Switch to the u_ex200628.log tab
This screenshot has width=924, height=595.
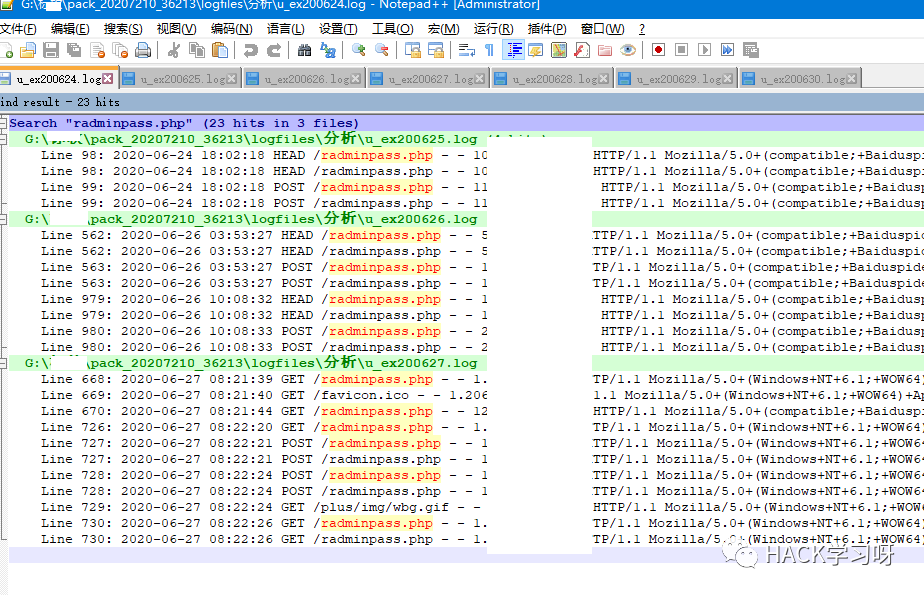tap(552, 79)
